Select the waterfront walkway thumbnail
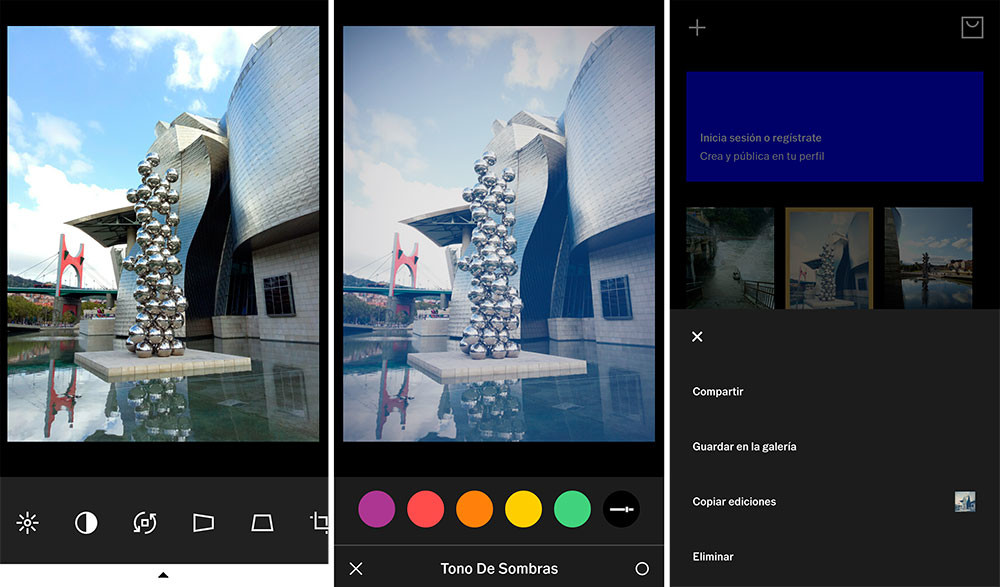This screenshot has height=587, width=1000. point(730,258)
